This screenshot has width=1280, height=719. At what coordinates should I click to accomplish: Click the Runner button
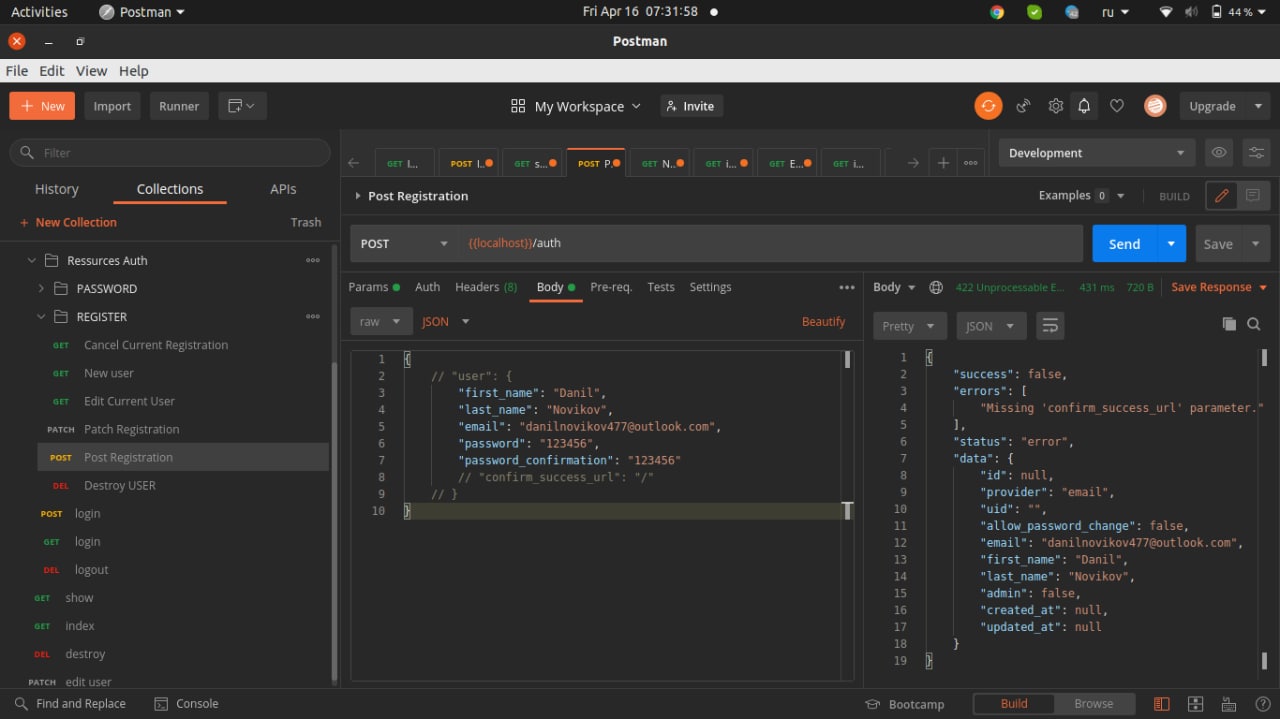[179, 106]
